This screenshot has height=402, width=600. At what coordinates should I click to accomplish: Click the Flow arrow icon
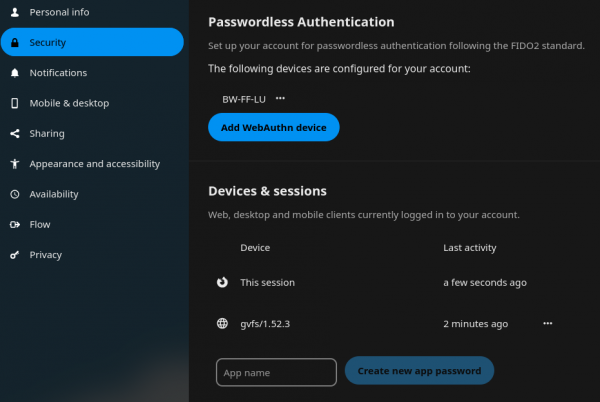[x=15, y=225]
